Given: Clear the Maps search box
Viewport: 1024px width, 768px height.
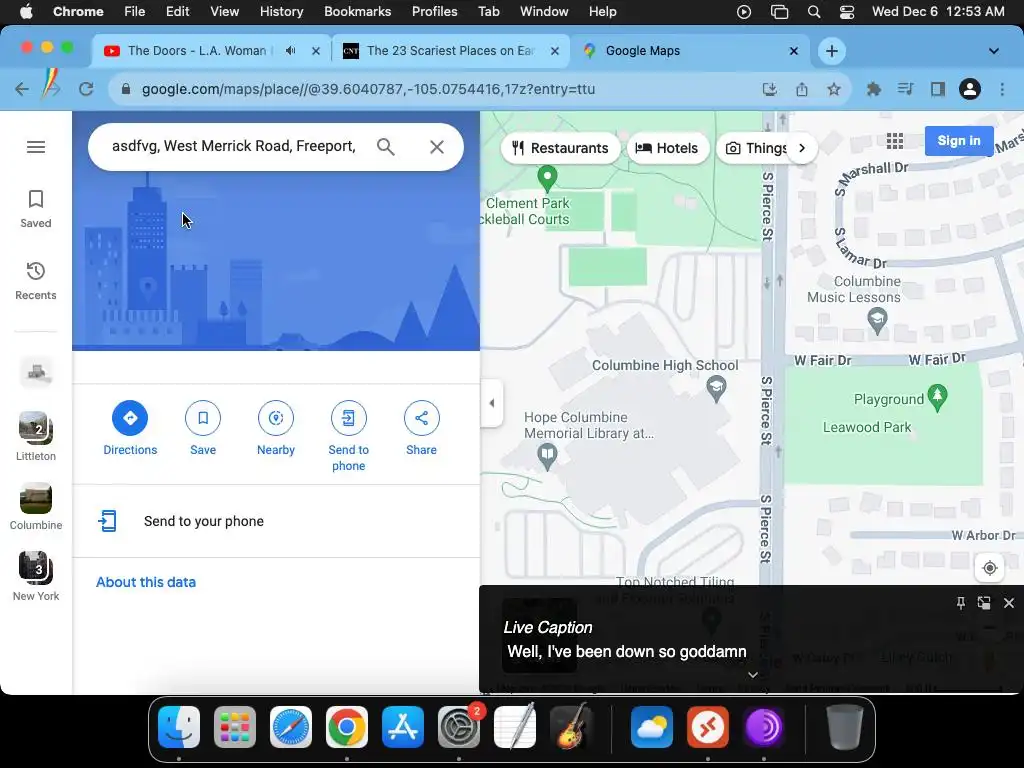Looking at the screenshot, I should point(437,147).
